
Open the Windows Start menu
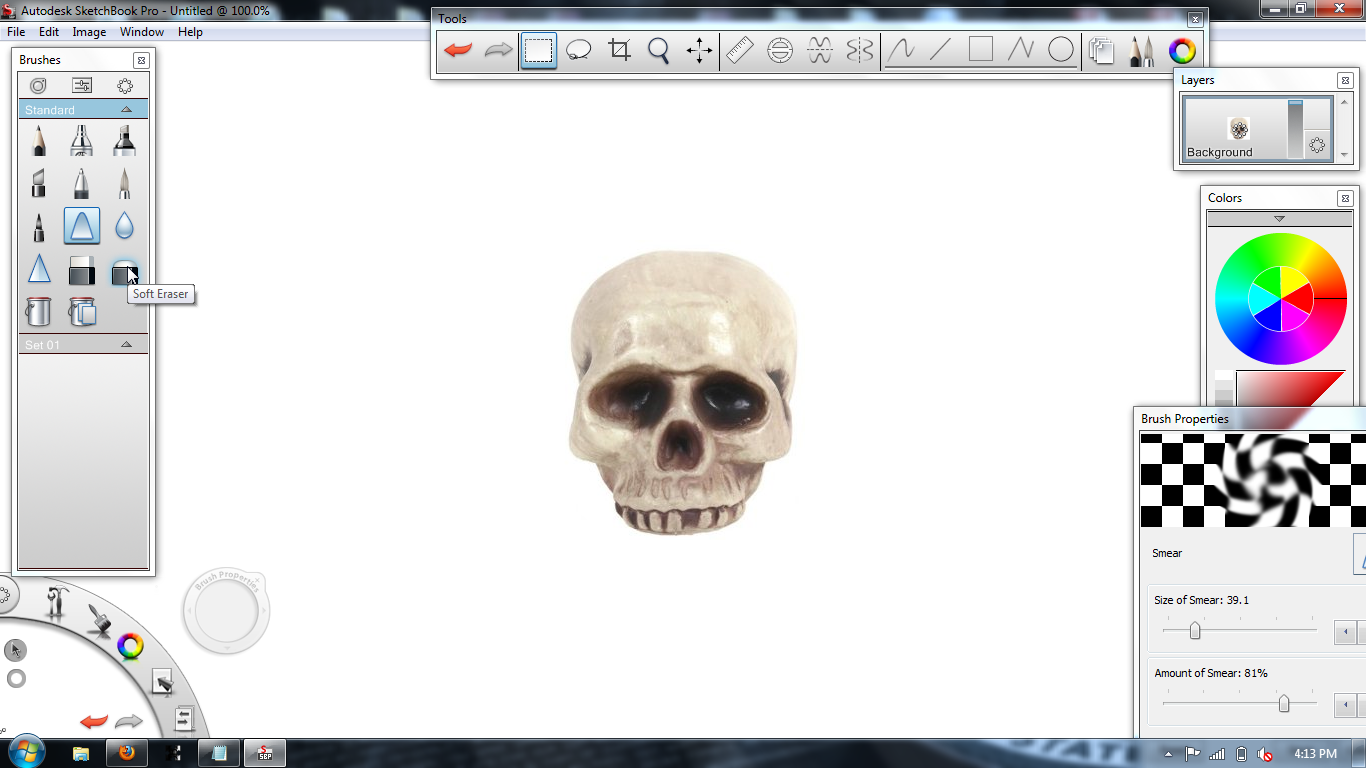tap(25, 751)
